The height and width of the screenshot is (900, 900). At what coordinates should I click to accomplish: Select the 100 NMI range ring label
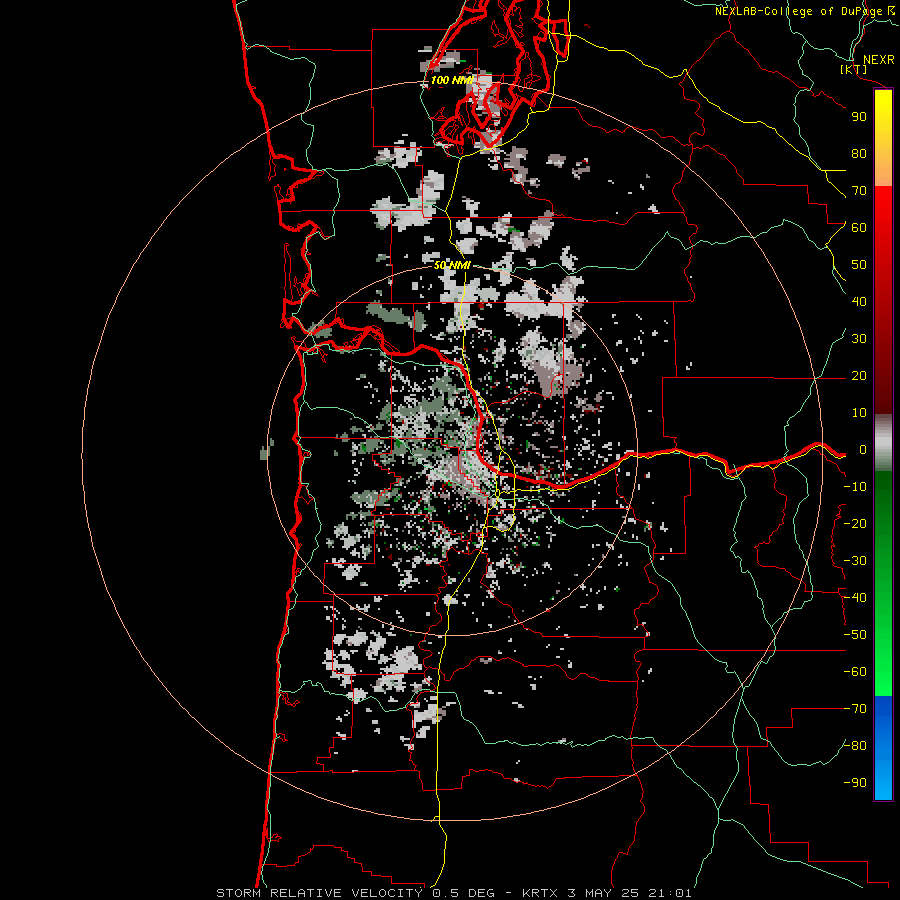[452, 80]
